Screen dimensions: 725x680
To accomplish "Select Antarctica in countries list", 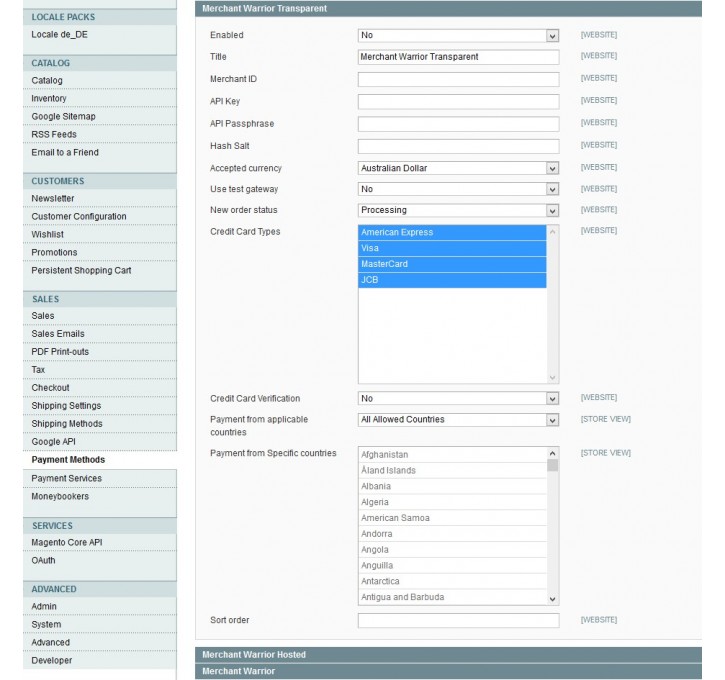I will click(x=452, y=581).
